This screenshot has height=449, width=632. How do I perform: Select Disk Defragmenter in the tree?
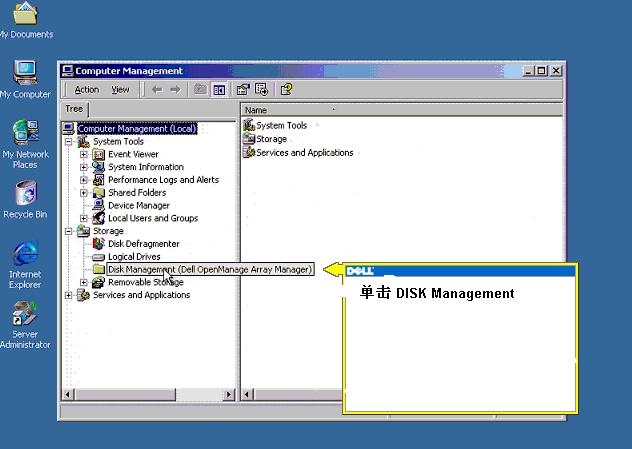point(144,244)
